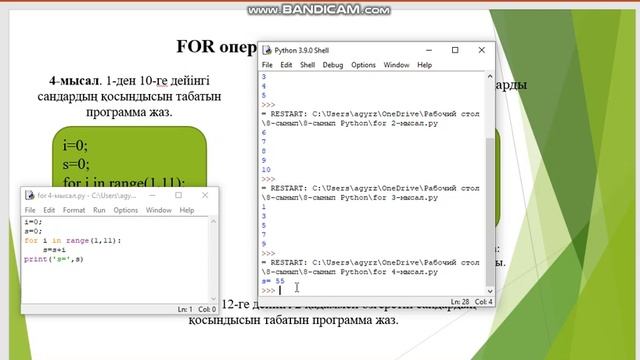Open File menu in editor window
640x360 pixels.
pyautogui.click(x=30, y=210)
